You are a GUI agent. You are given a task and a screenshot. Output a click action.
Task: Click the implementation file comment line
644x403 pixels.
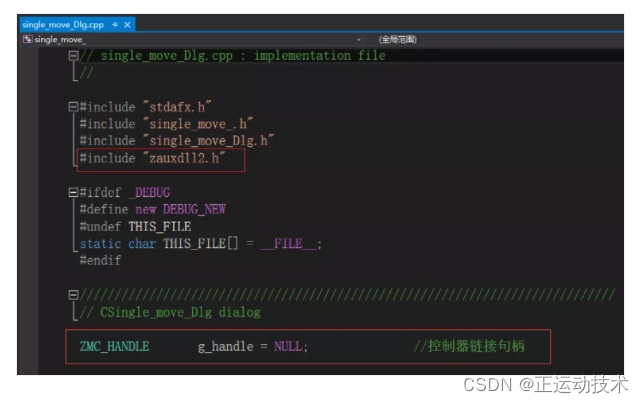232,55
